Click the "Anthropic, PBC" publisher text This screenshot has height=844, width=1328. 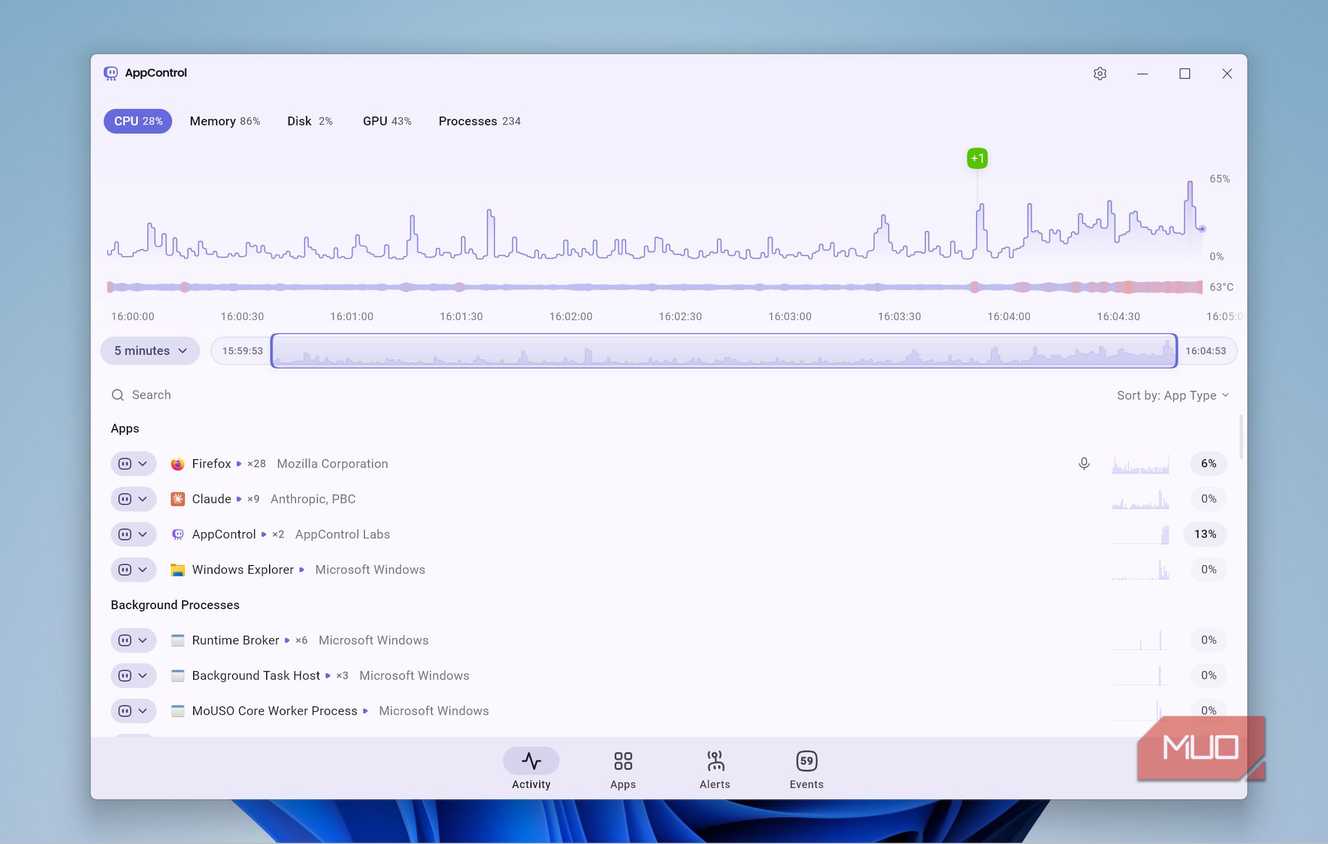(313, 499)
